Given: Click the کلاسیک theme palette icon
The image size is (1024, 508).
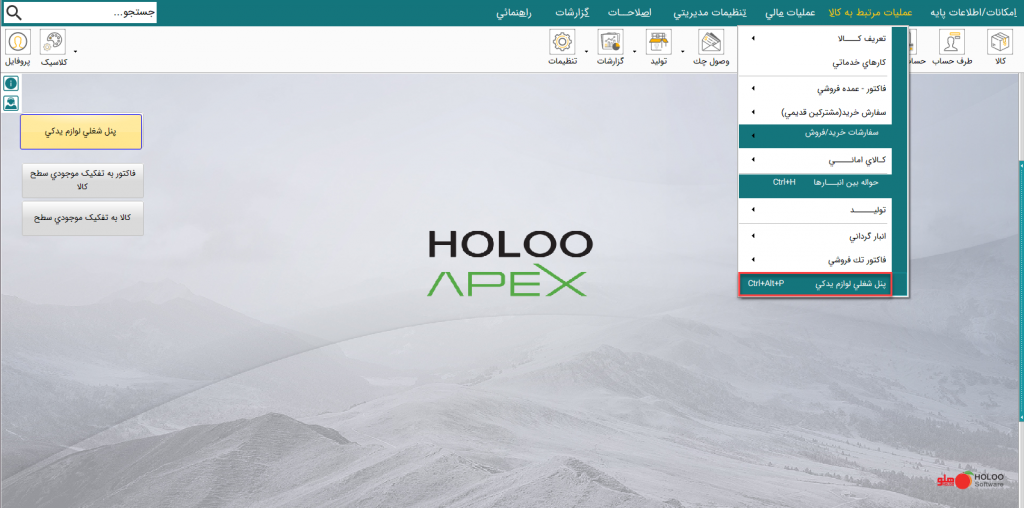Looking at the screenshot, I should point(53,43).
